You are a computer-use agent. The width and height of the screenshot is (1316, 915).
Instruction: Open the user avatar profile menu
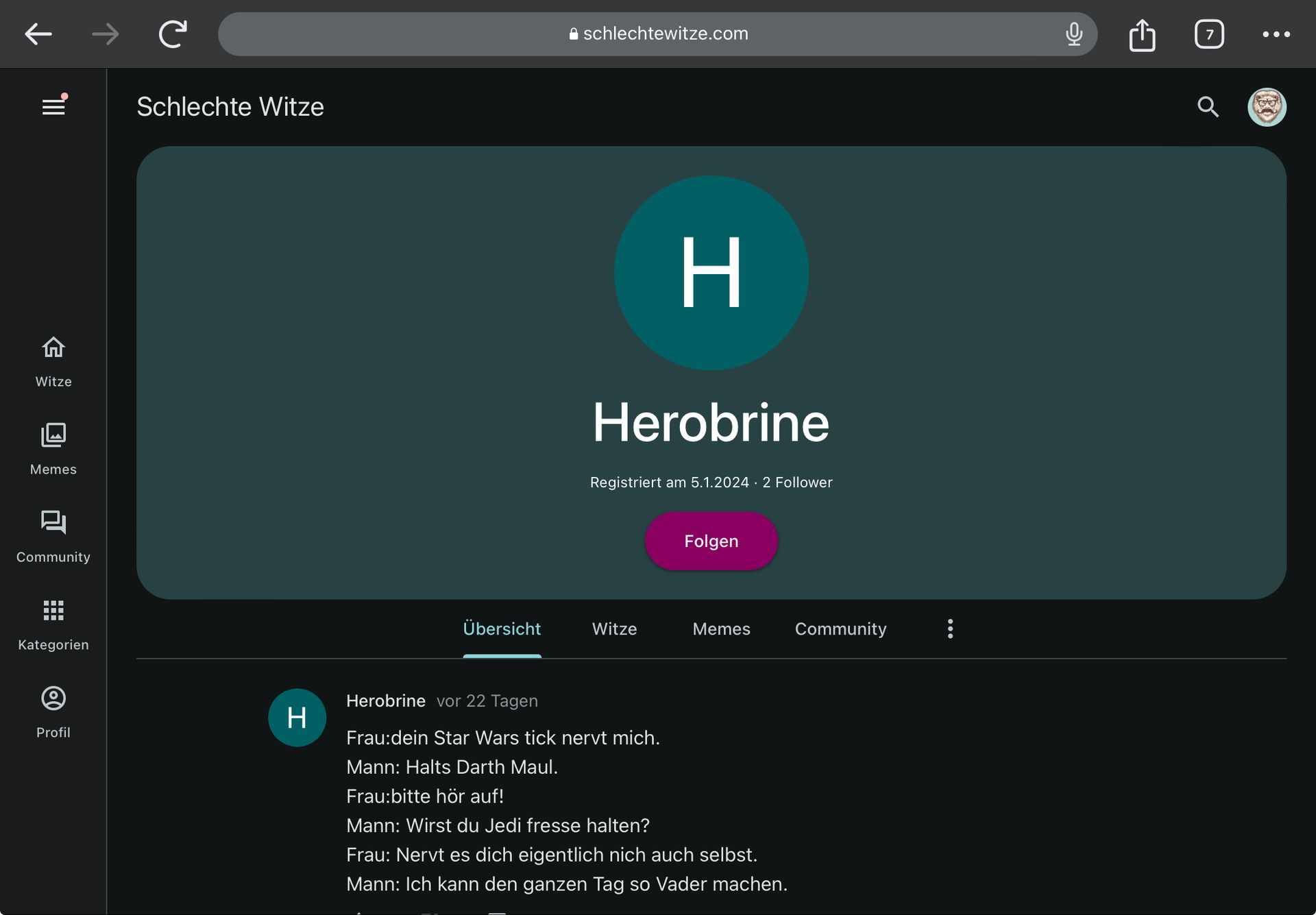1266,107
